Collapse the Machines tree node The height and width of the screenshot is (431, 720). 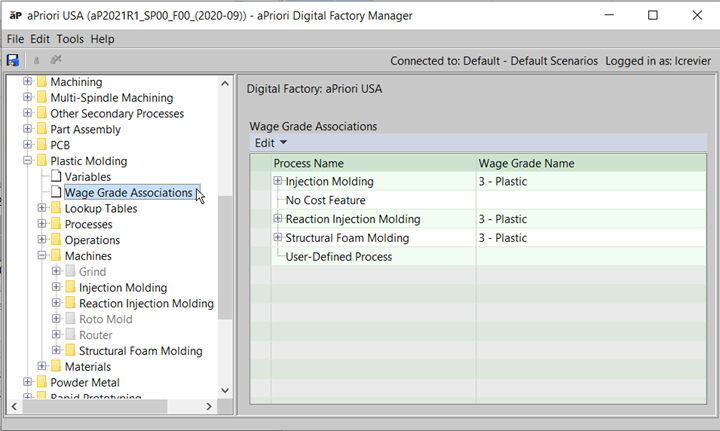(42, 256)
